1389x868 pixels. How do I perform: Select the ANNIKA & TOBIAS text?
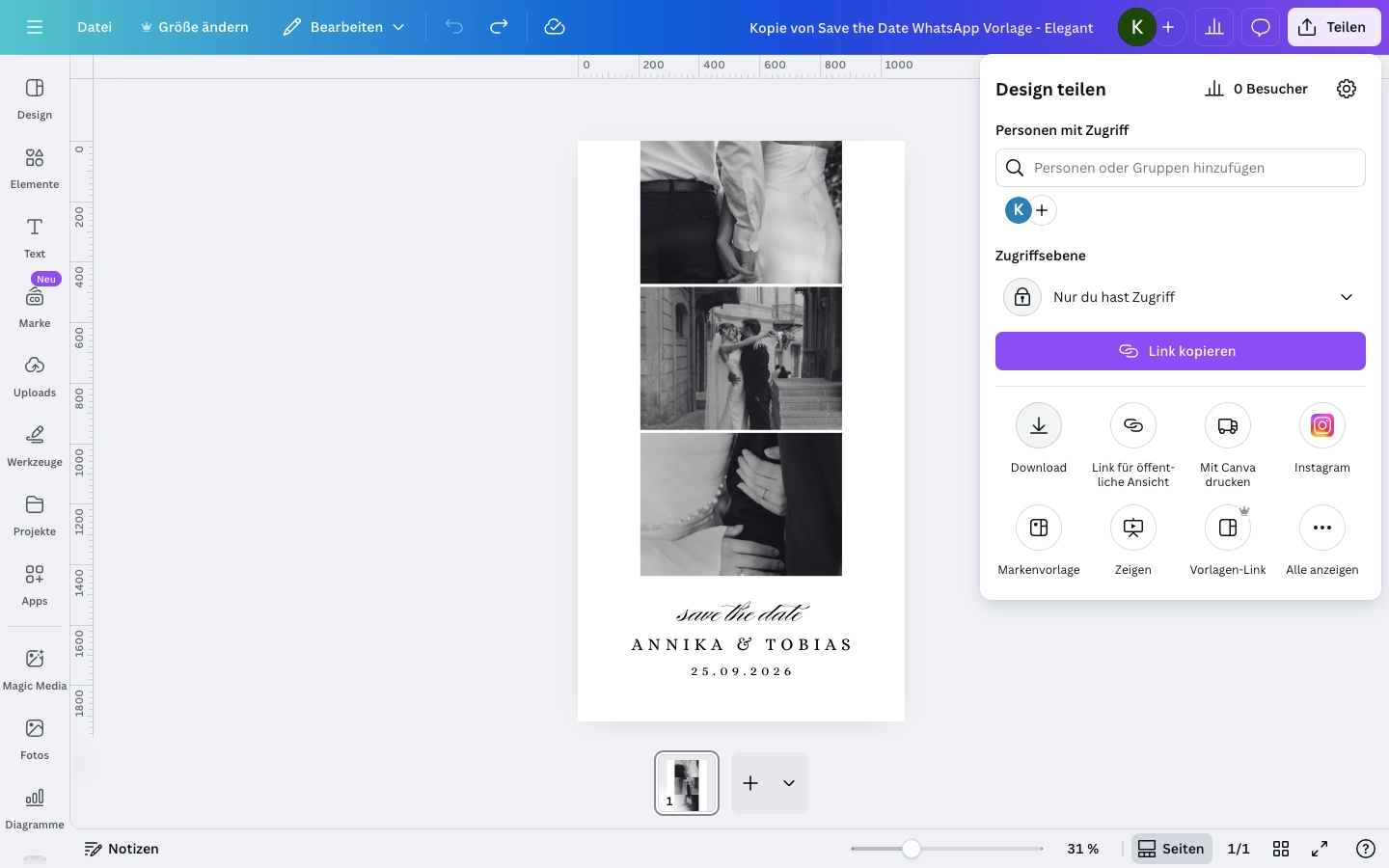[x=742, y=644]
